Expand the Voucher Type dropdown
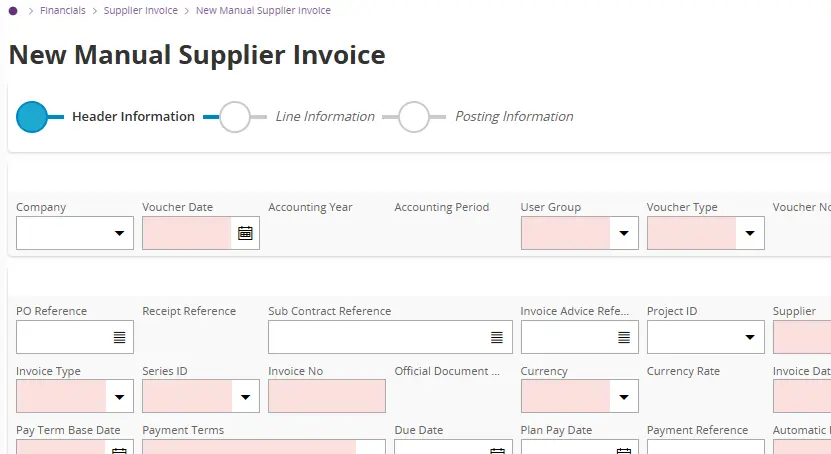 tap(749, 233)
